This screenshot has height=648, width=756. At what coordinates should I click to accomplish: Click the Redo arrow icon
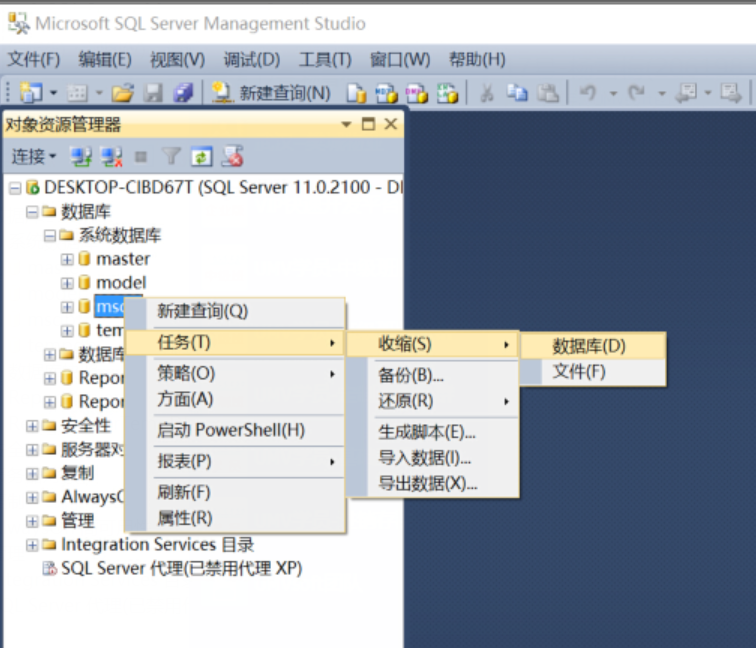coord(636,92)
